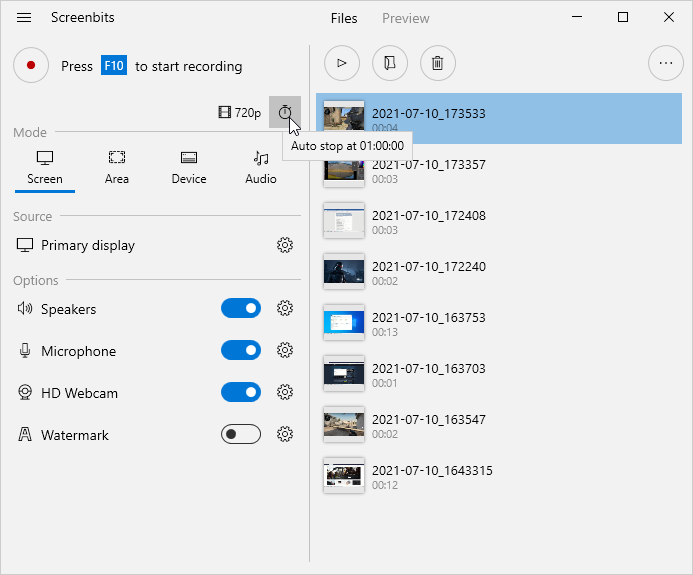Screen dimensions: 693x575
Task: Select recording 2021-07-10_1643315
Action: tap(499, 476)
